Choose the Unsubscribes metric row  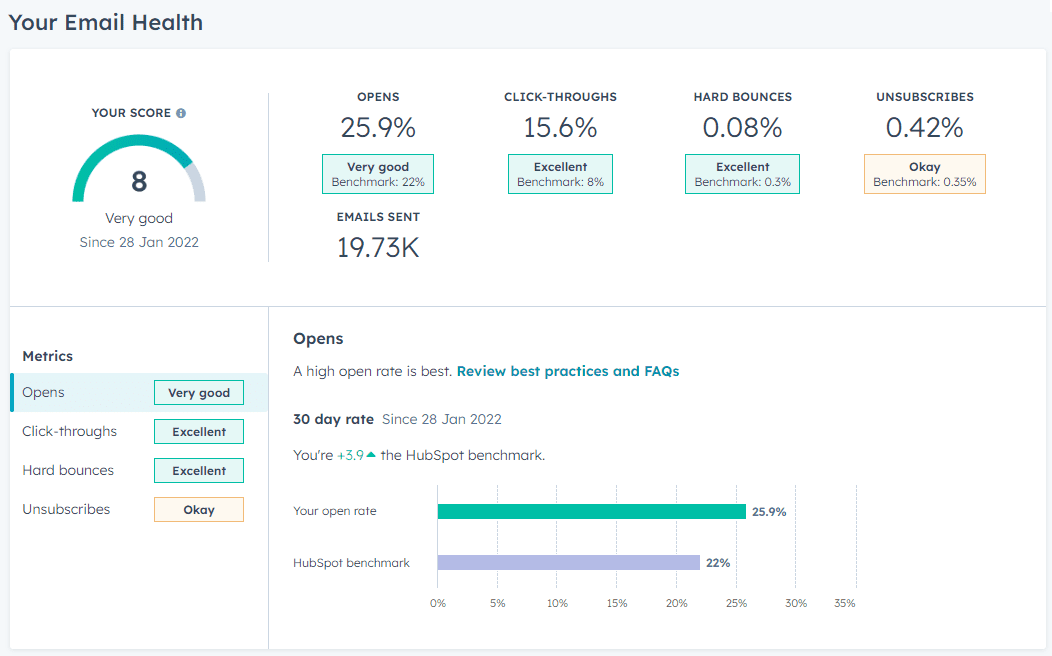(x=139, y=509)
